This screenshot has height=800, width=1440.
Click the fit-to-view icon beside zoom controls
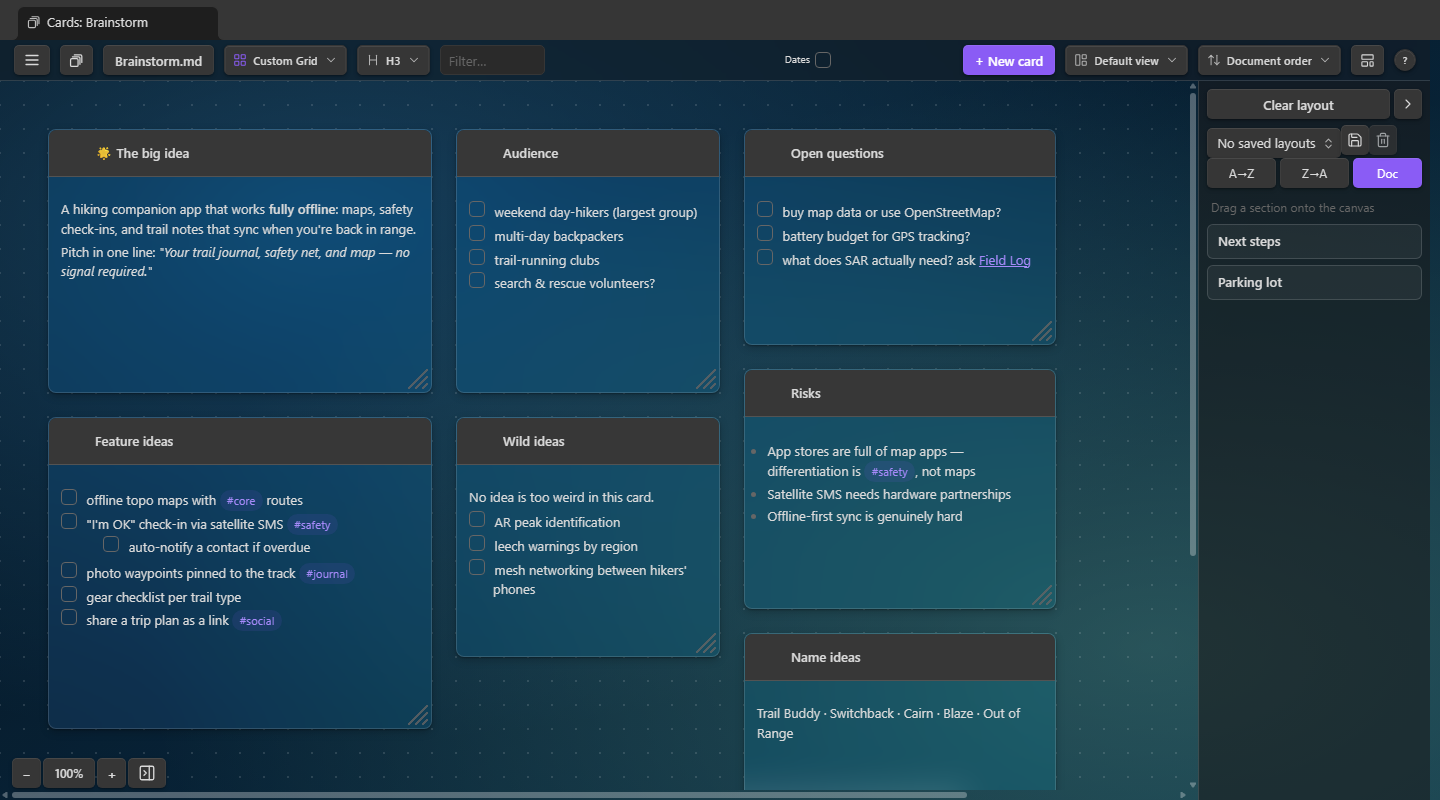pyautogui.click(x=147, y=773)
